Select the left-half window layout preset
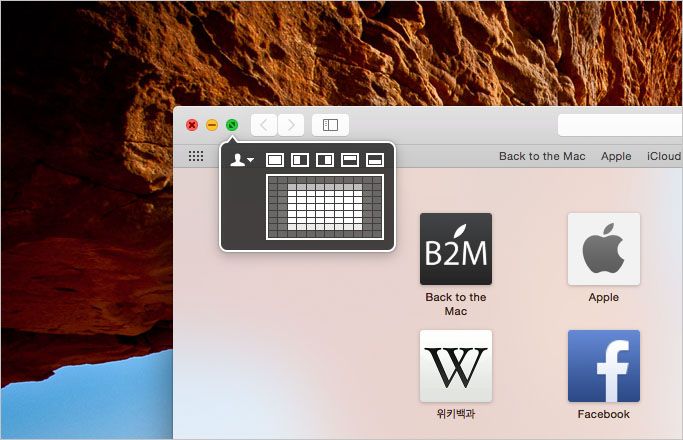This screenshot has height=440, width=683. pyautogui.click(x=300, y=160)
